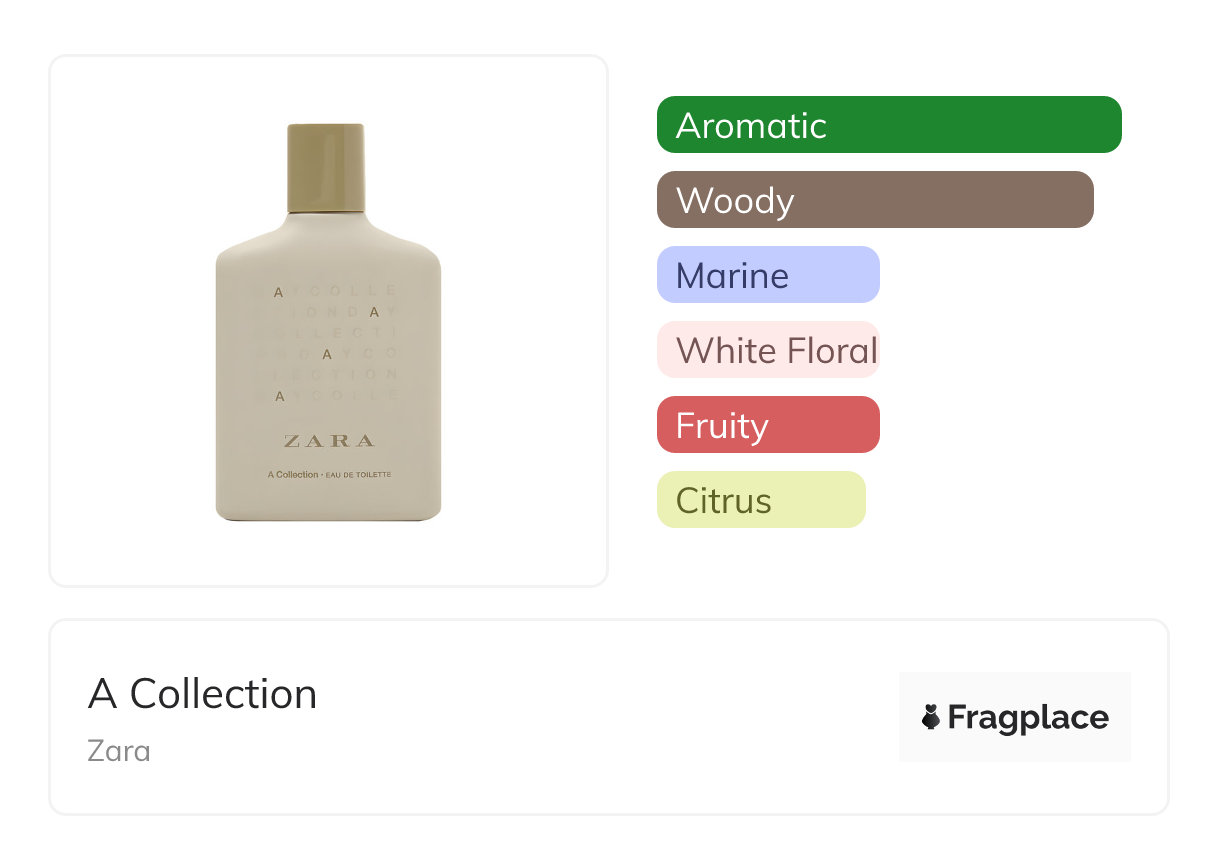Click the word Aromatic in the top bar
This screenshot has width=1218, height=864.
coord(751,125)
